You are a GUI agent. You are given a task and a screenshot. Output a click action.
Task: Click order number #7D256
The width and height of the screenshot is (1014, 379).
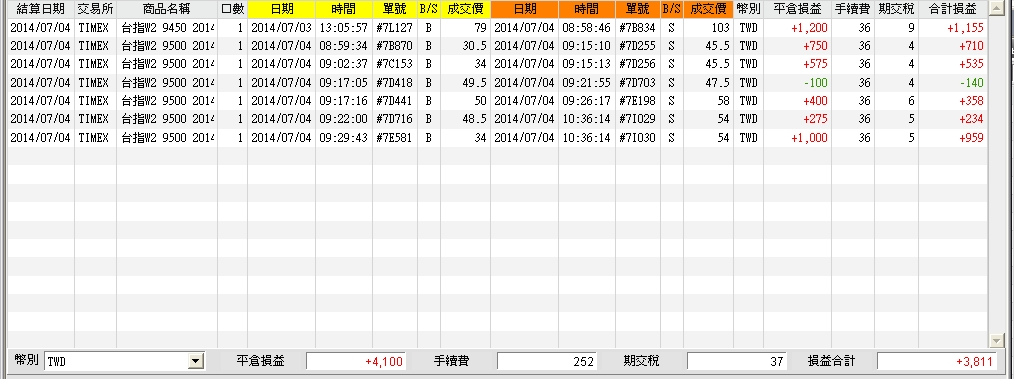[x=637, y=64]
